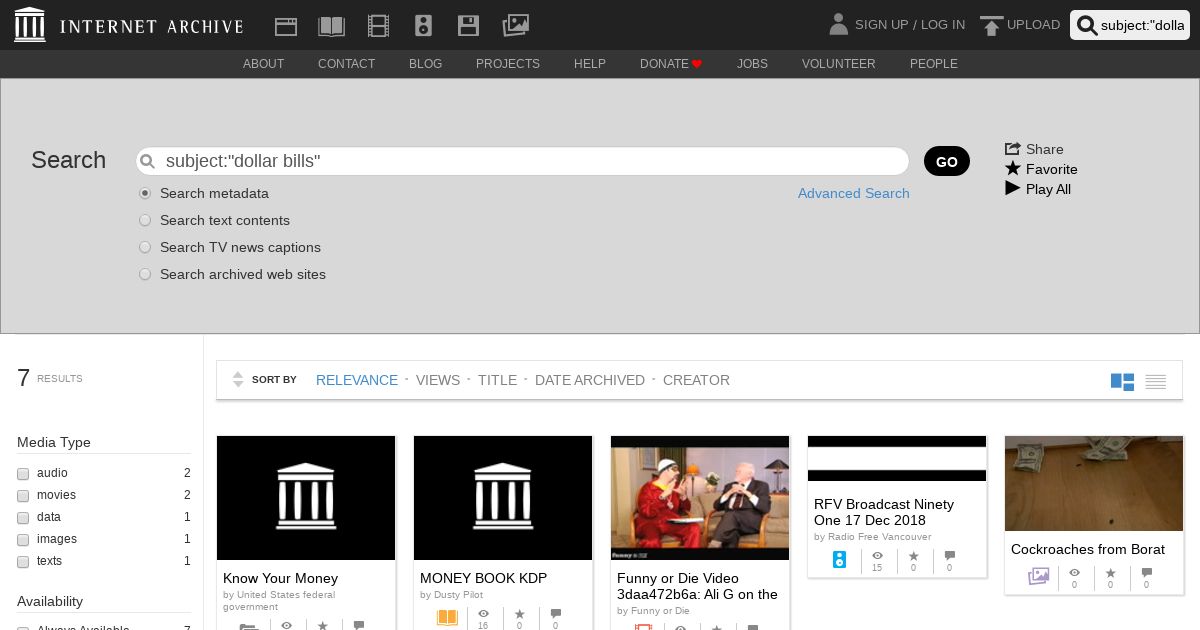
Task: Sort results by VIEWS
Action: coord(438,380)
